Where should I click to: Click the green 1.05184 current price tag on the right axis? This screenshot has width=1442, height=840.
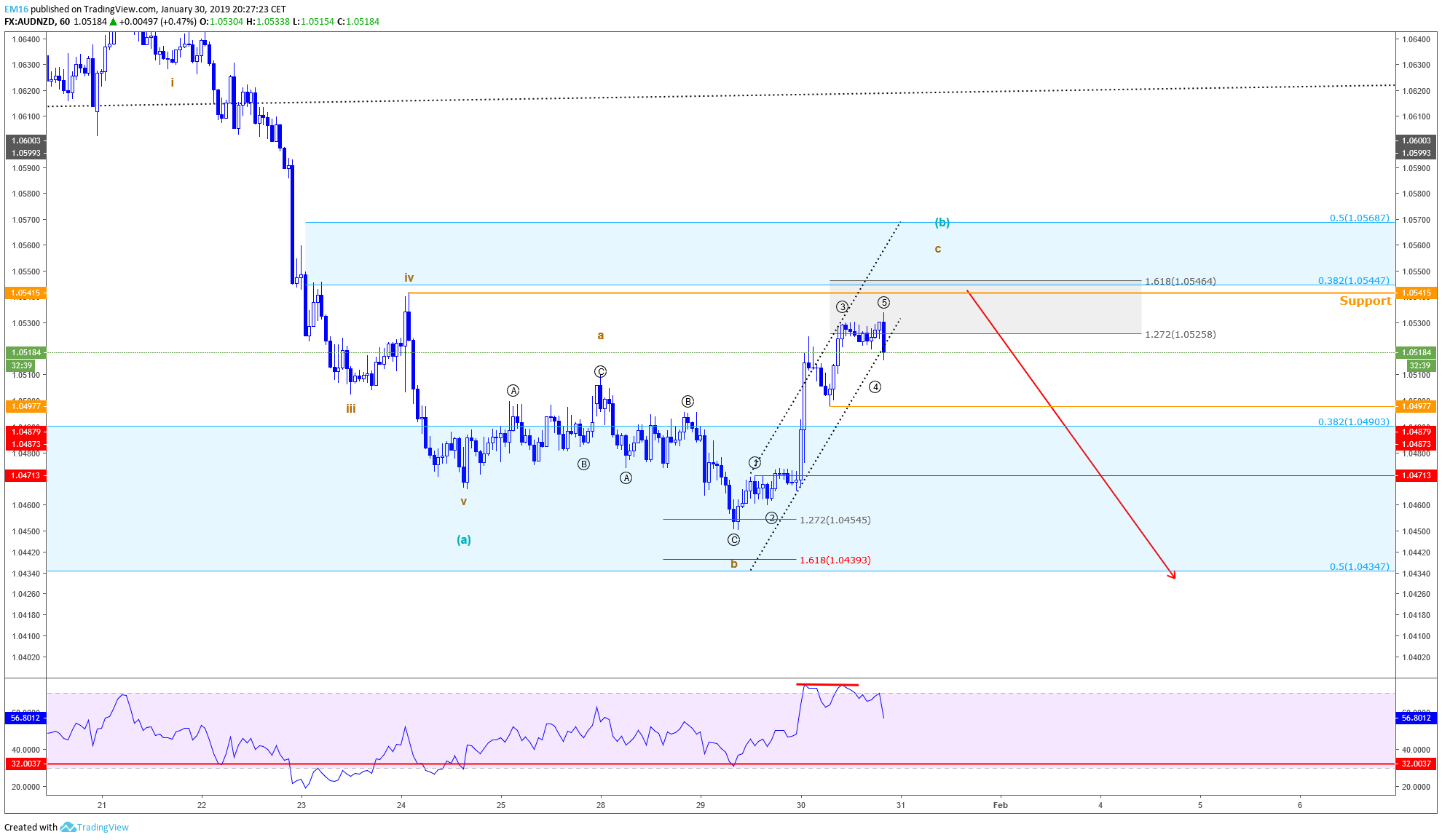(x=1417, y=353)
